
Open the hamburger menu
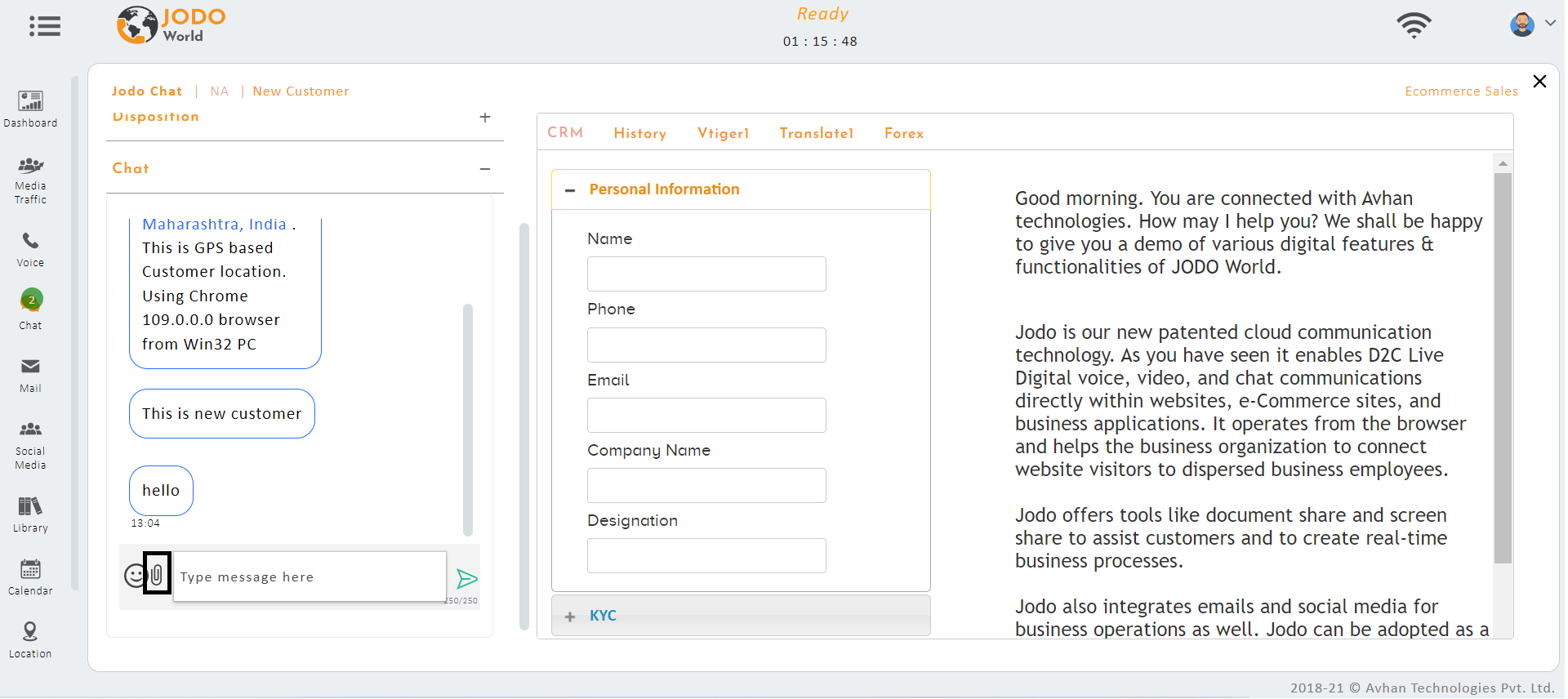[45, 26]
